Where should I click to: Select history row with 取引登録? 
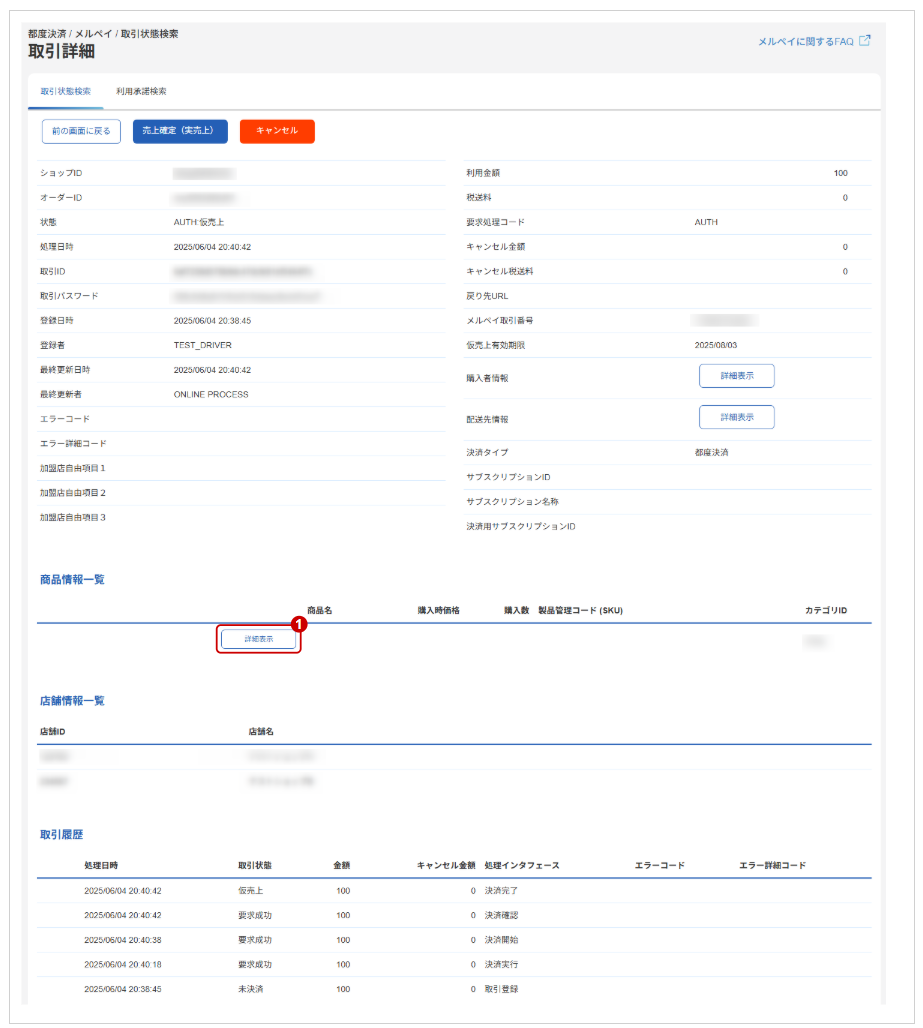[454, 989]
